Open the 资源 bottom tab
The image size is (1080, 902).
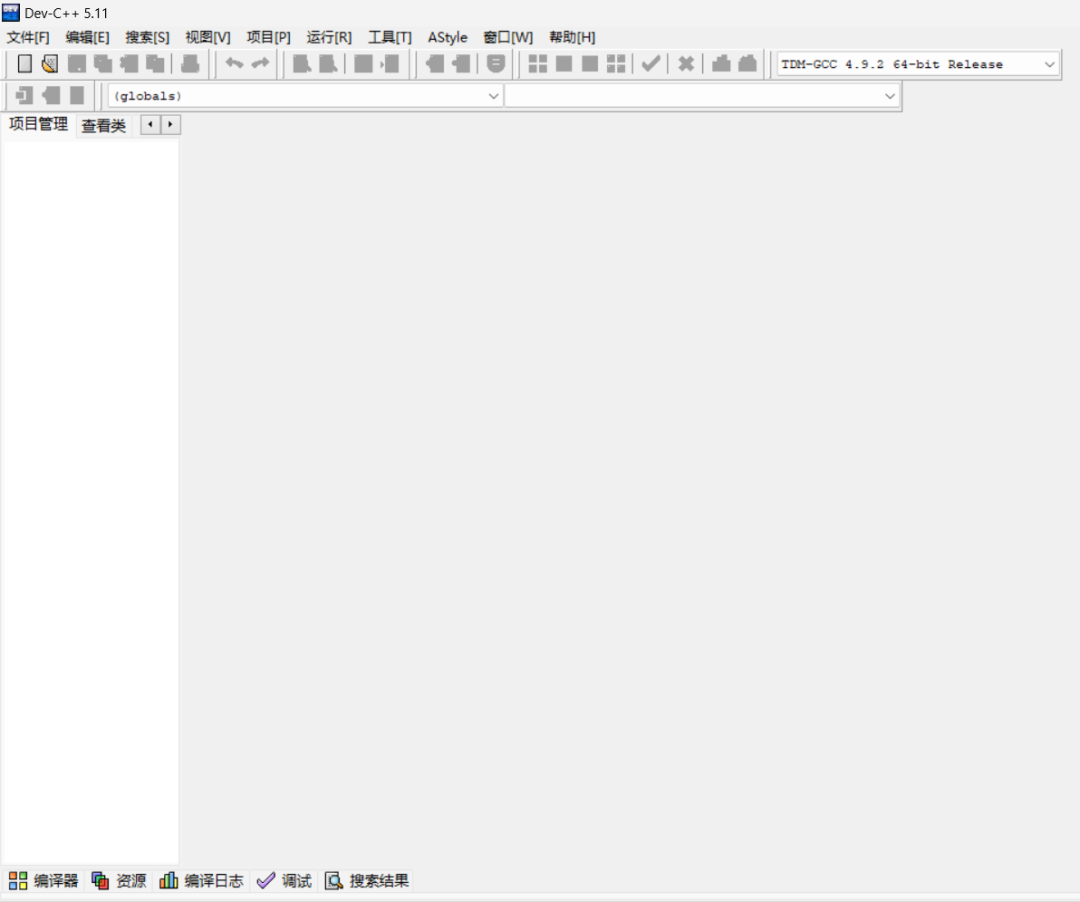tap(119, 881)
